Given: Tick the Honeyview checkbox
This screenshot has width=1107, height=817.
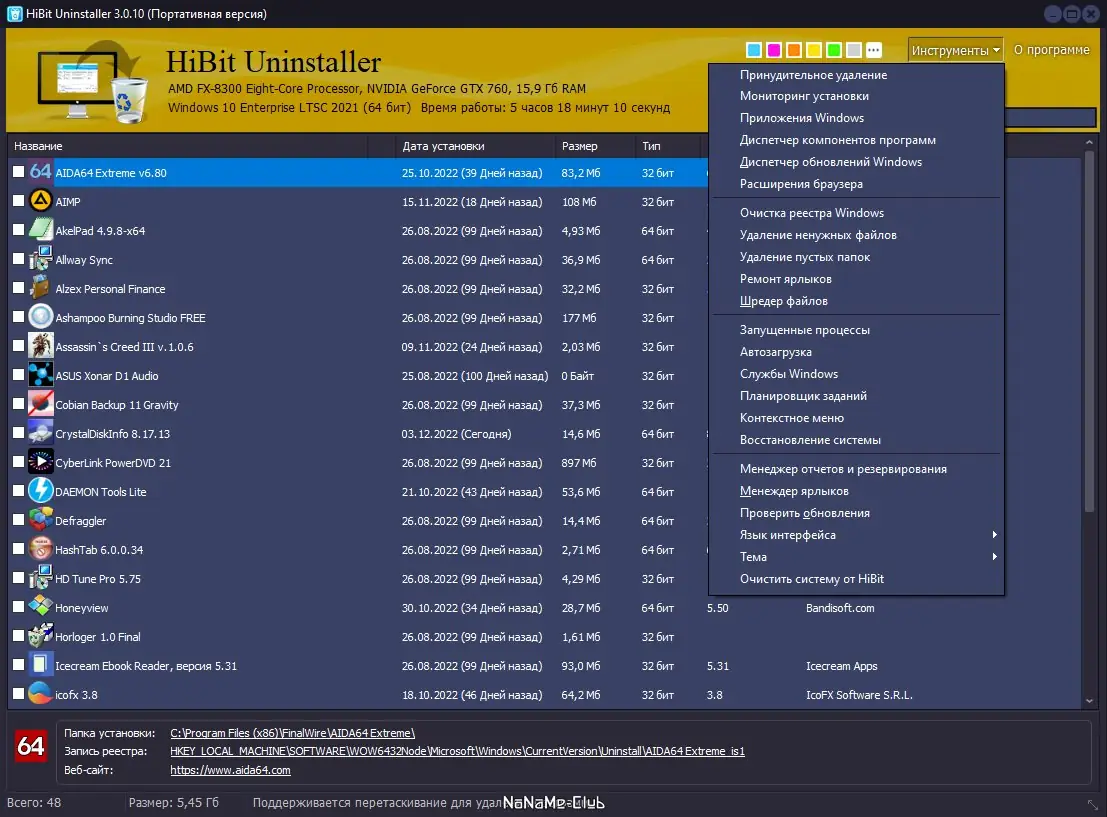Looking at the screenshot, I should click(x=18, y=606).
